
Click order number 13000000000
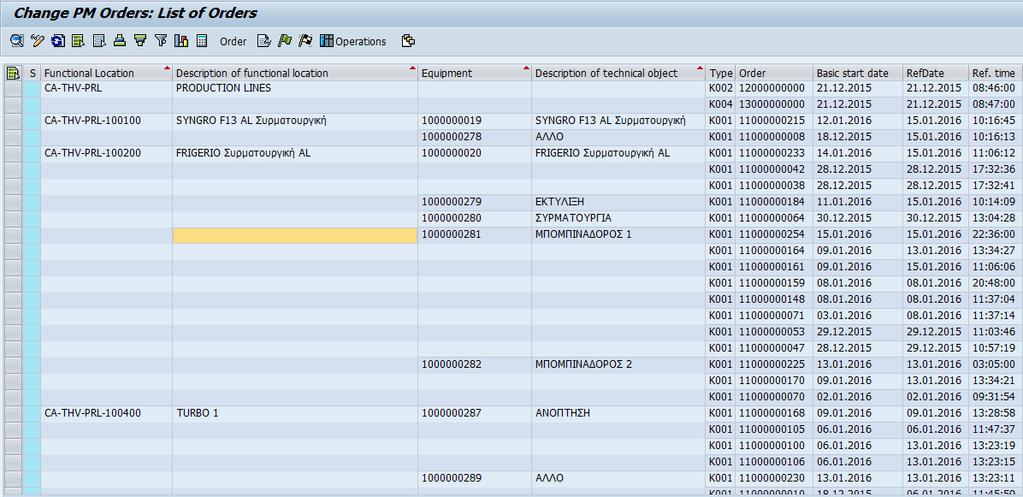(x=772, y=104)
